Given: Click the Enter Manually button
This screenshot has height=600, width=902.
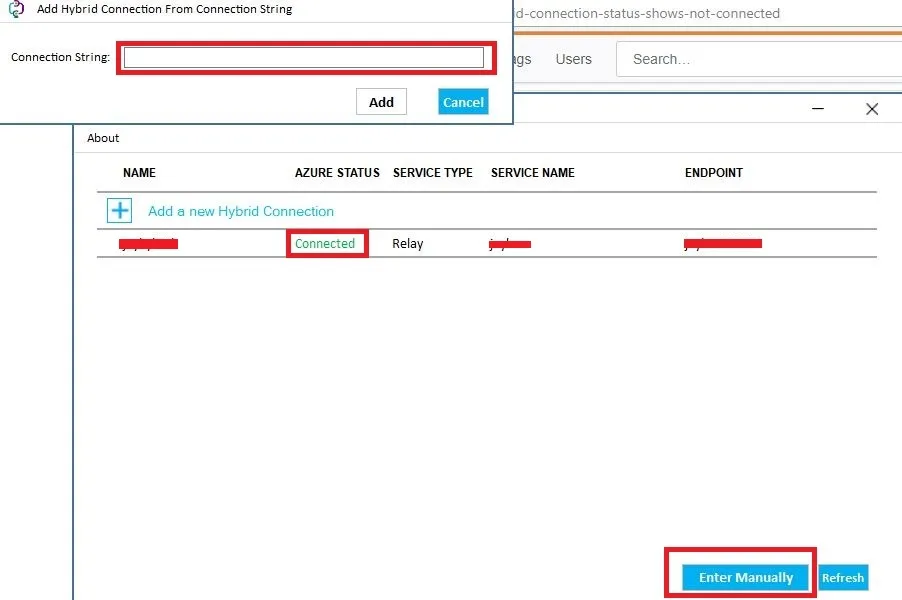Looking at the screenshot, I should [x=746, y=578].
